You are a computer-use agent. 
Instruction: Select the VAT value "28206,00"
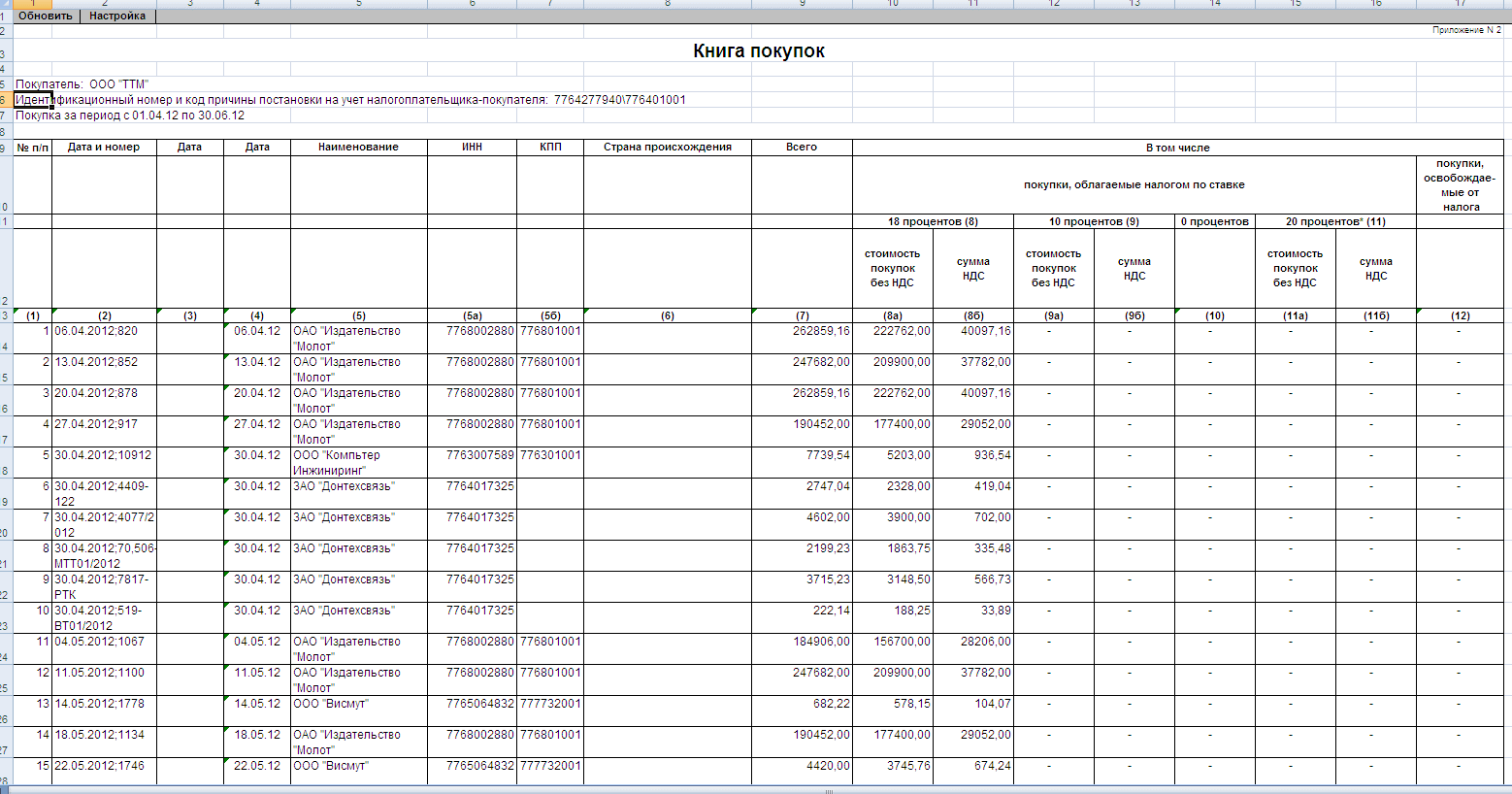click(x=972, y=649)
